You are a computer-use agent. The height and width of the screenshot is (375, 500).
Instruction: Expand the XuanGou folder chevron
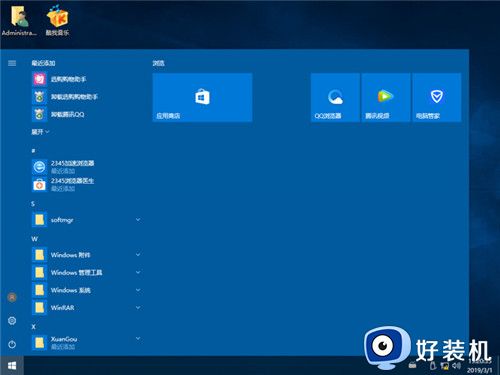(138, 339)
